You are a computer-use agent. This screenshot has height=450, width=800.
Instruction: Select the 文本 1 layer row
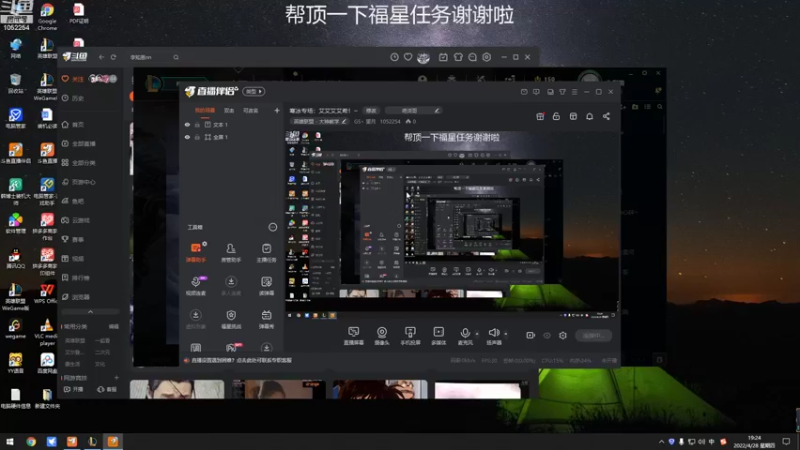click(232, 124)
